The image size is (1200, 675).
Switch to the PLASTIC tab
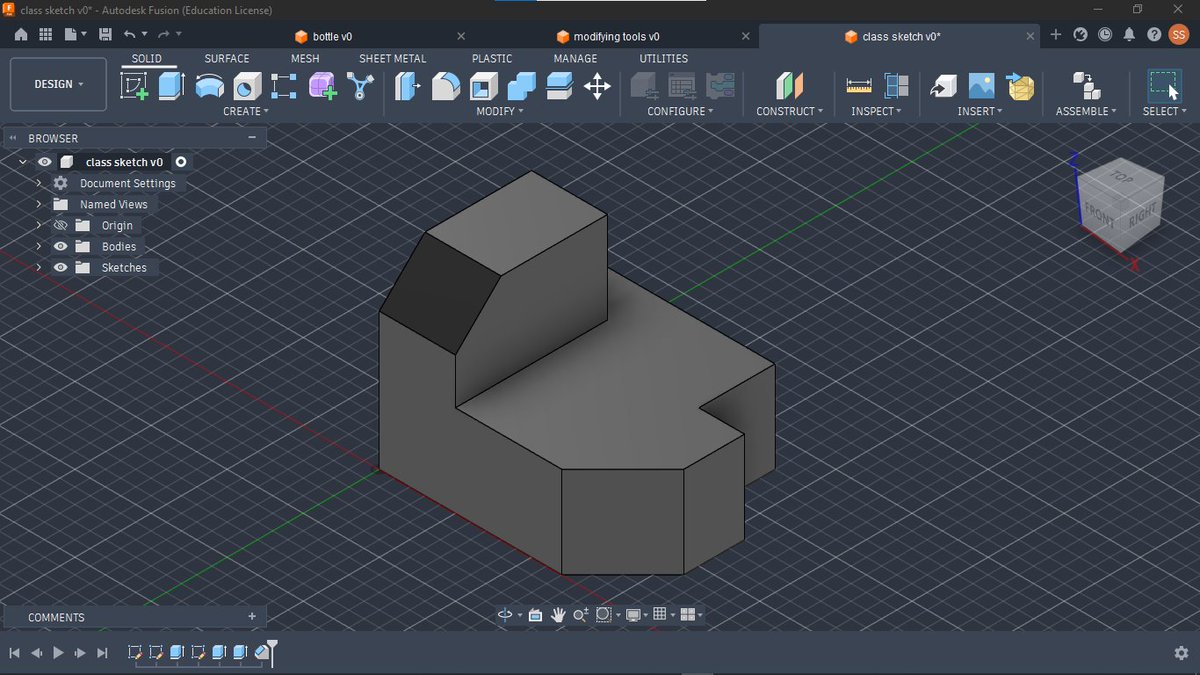[492, 59]
